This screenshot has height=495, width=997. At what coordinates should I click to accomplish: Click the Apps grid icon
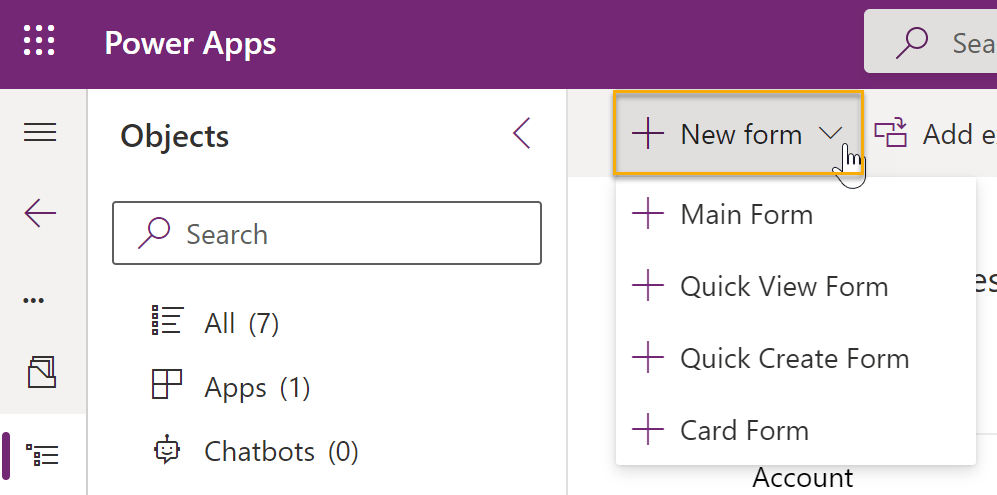[167, 386]
